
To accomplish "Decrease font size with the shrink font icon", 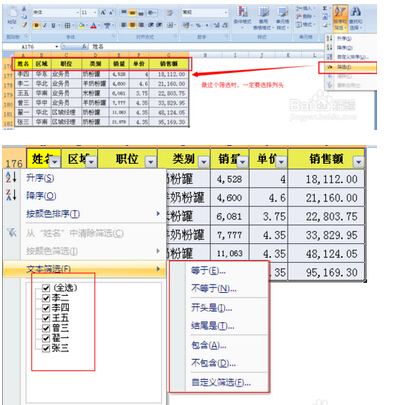I will pyautogui.click(x=111, y=13).
